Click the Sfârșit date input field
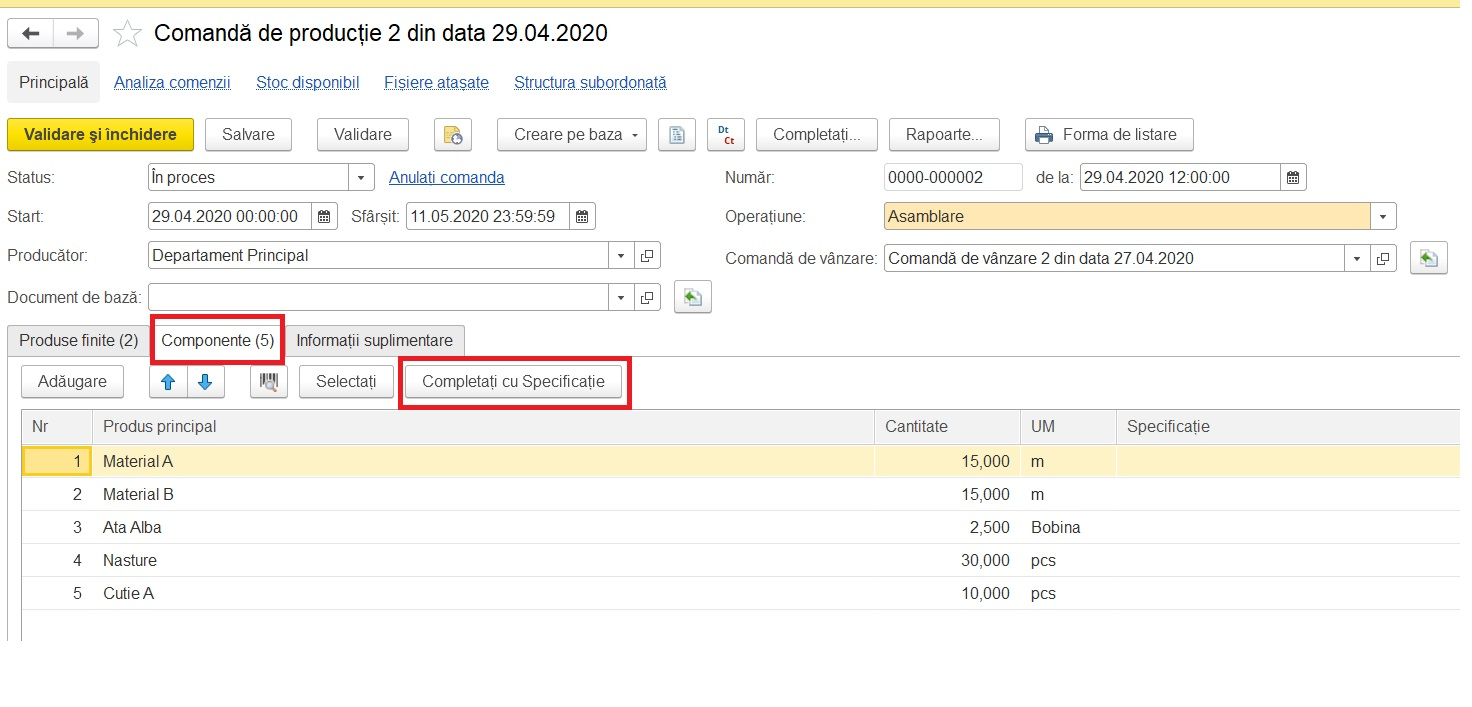The width and height of the screenshot is (1472, 707). 488,216
